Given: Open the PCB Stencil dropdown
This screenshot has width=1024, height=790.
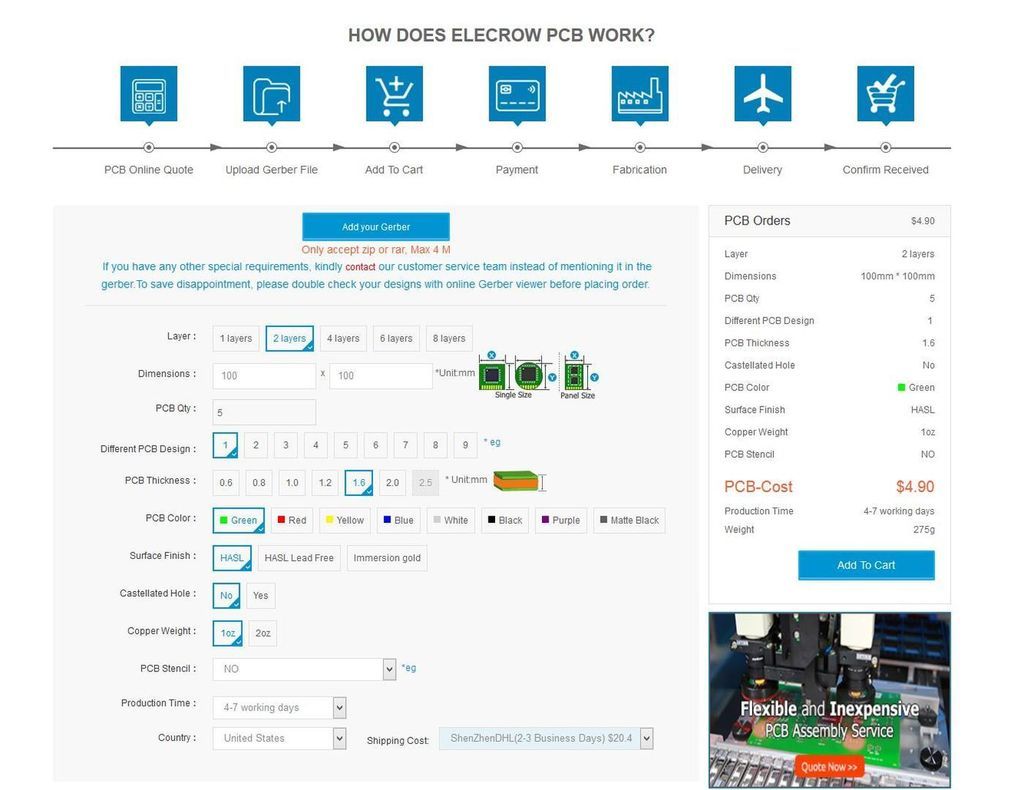Looking at the screenshot, I should pyautogui.click(x=304, y=669).
